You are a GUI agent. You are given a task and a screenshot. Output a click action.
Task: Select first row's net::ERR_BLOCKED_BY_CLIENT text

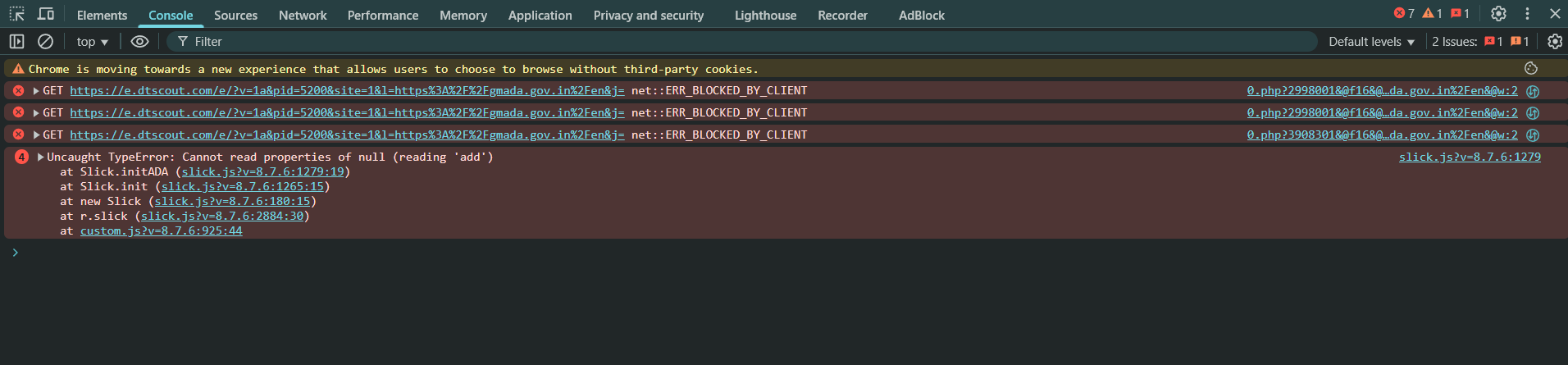[x=719, y=91]
